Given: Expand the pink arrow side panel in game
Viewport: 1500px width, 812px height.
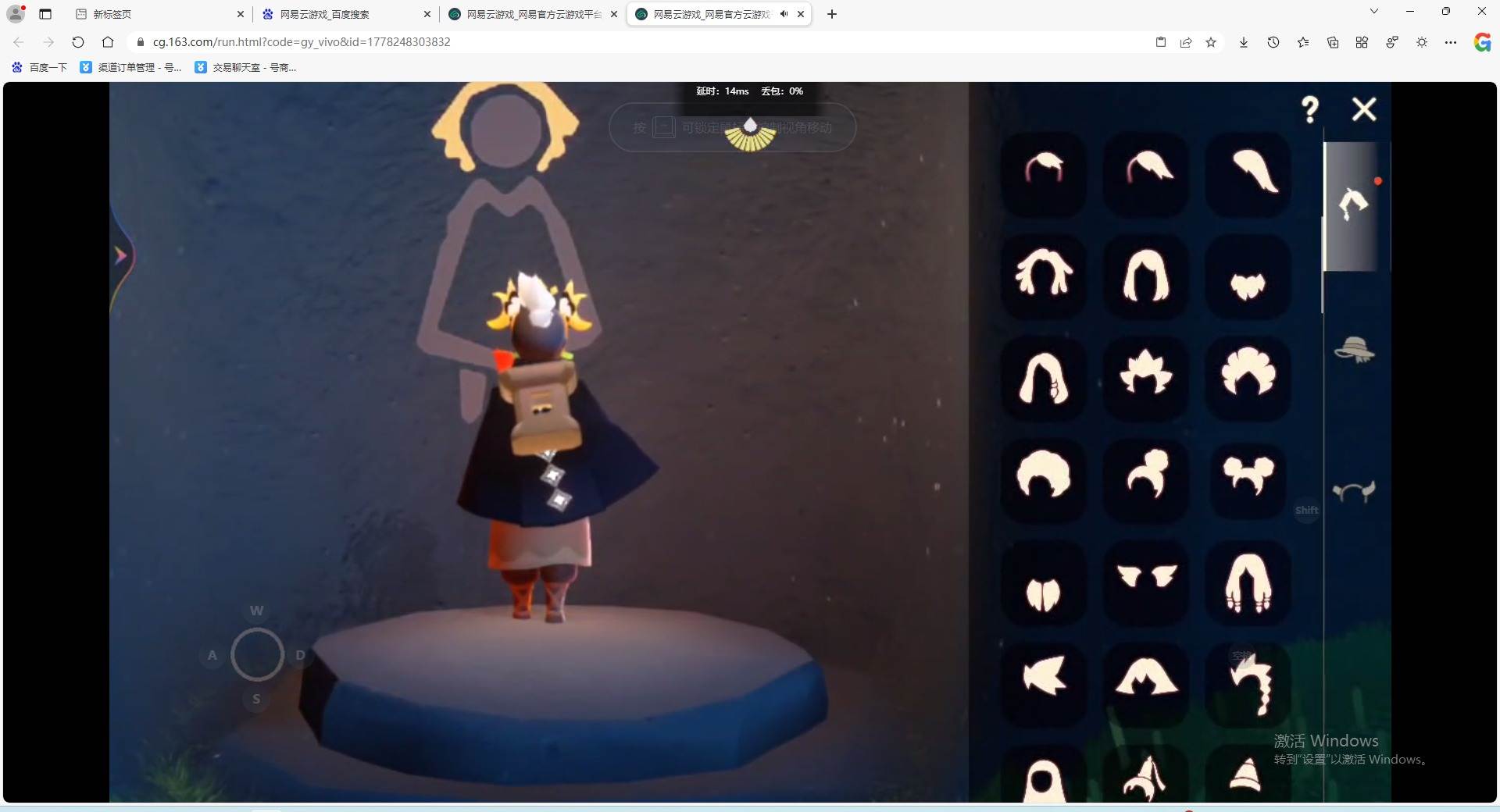Looking at the screenshot, I should (x=120, y=255).
